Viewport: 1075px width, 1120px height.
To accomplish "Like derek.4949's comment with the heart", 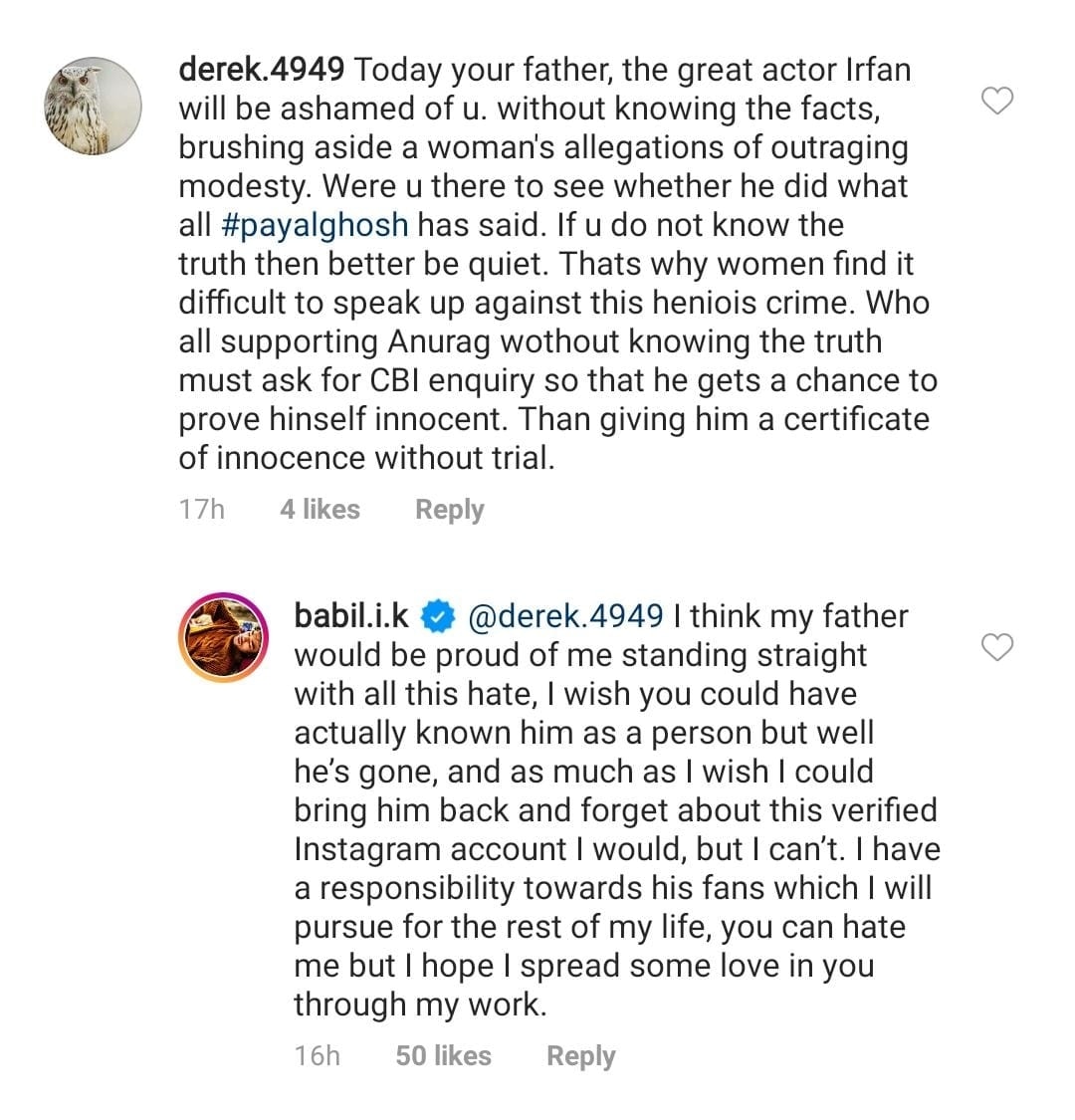I will tap(997, 101).
